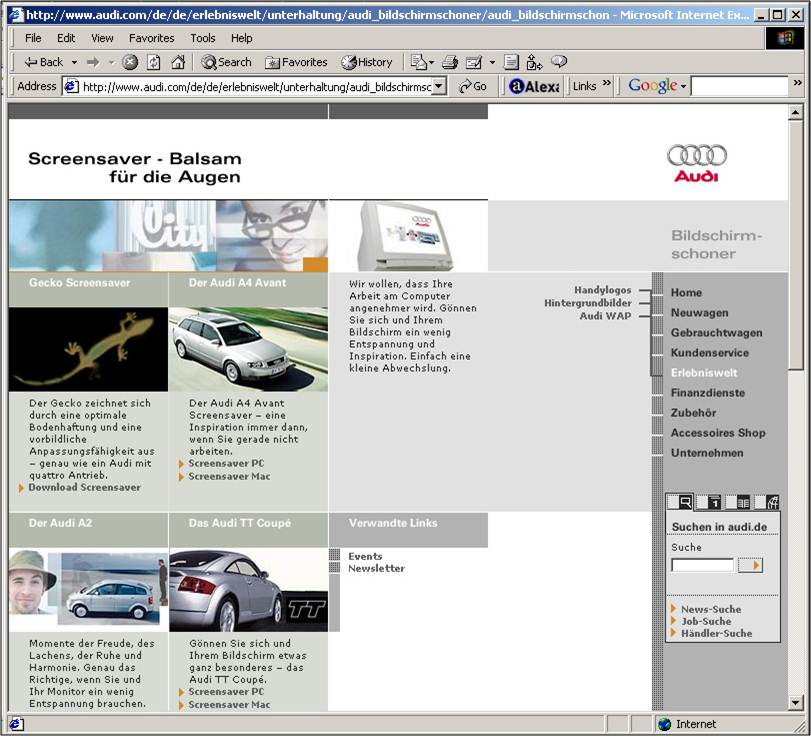Screen dimensions: 811x736
Task: Click the Print toolbar icon
Action: pyautogui.click(x=450, y=62)
